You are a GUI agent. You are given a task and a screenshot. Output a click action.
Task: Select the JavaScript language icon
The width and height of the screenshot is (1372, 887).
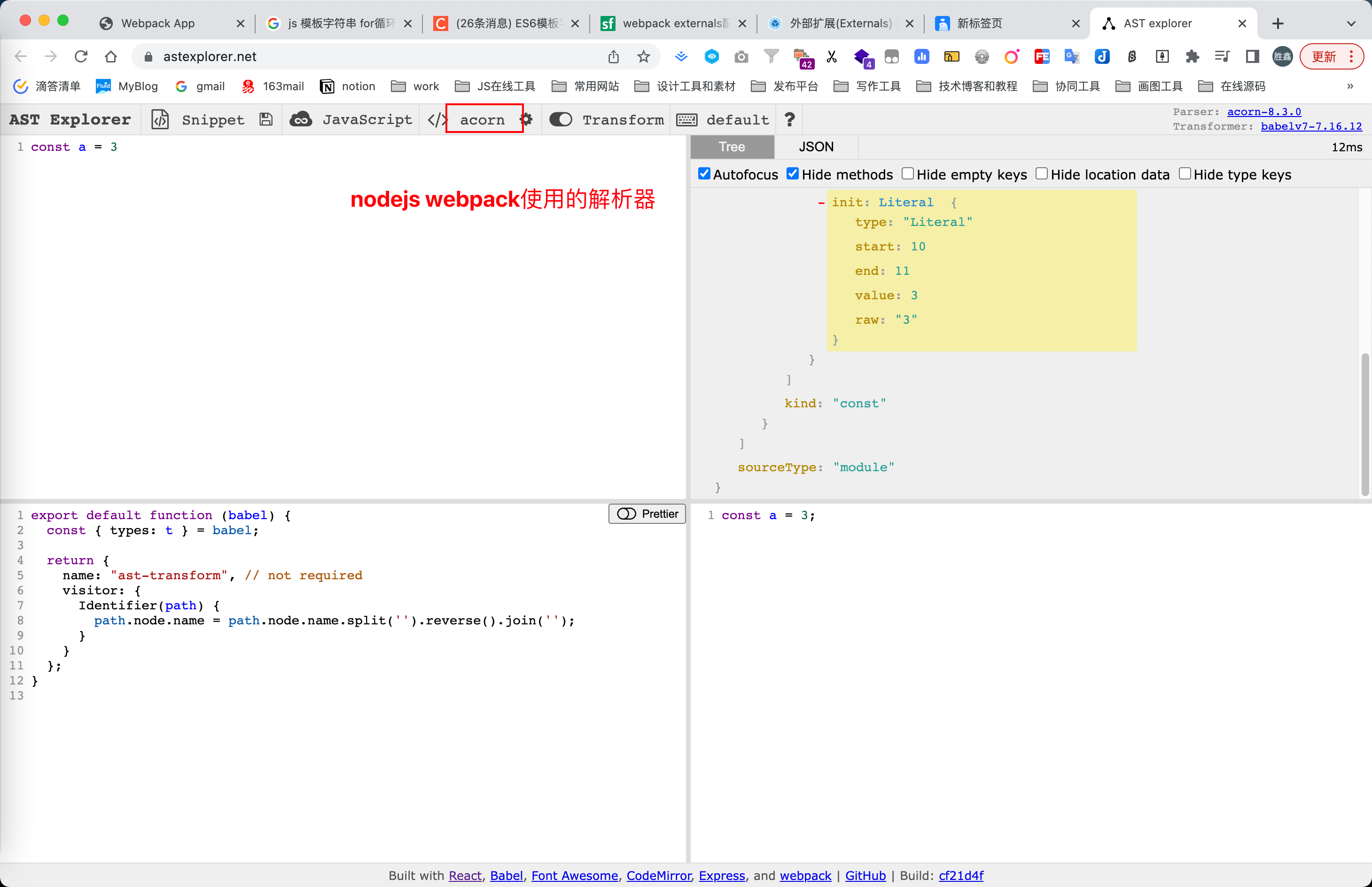tap(300, 119)
